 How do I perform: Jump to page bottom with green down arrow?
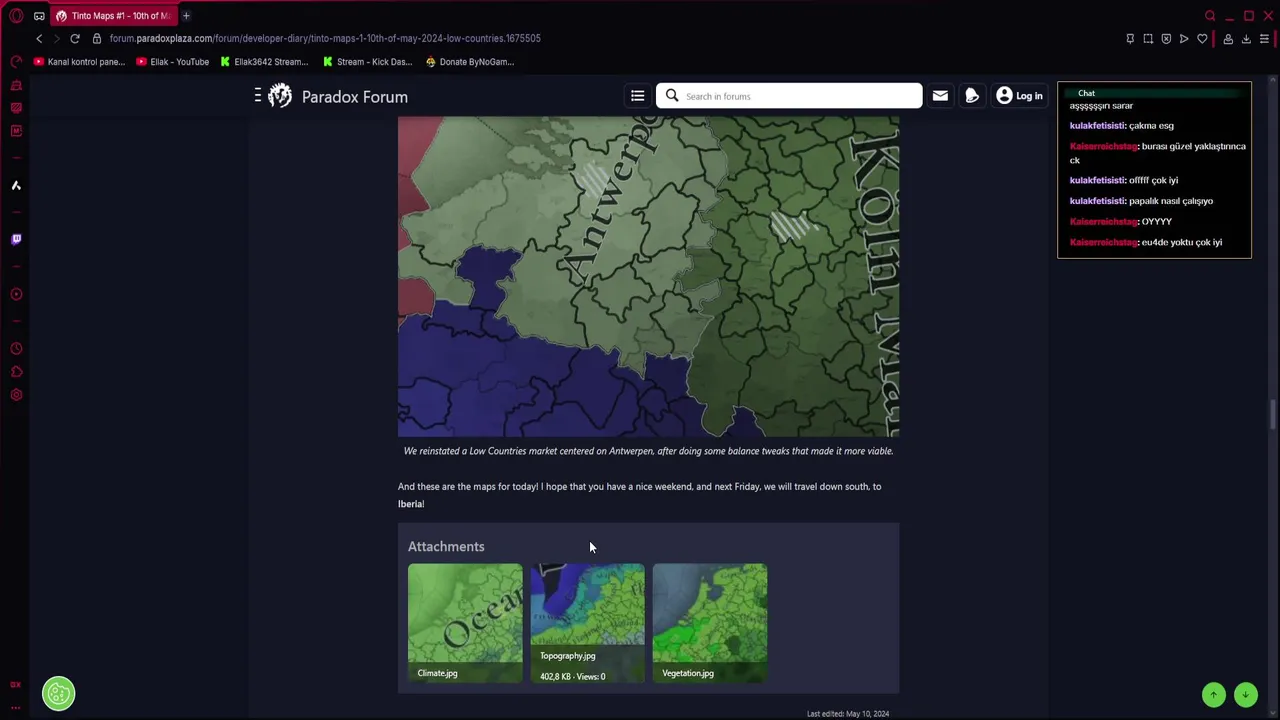pyautogui.click(x=1246, y=695)
